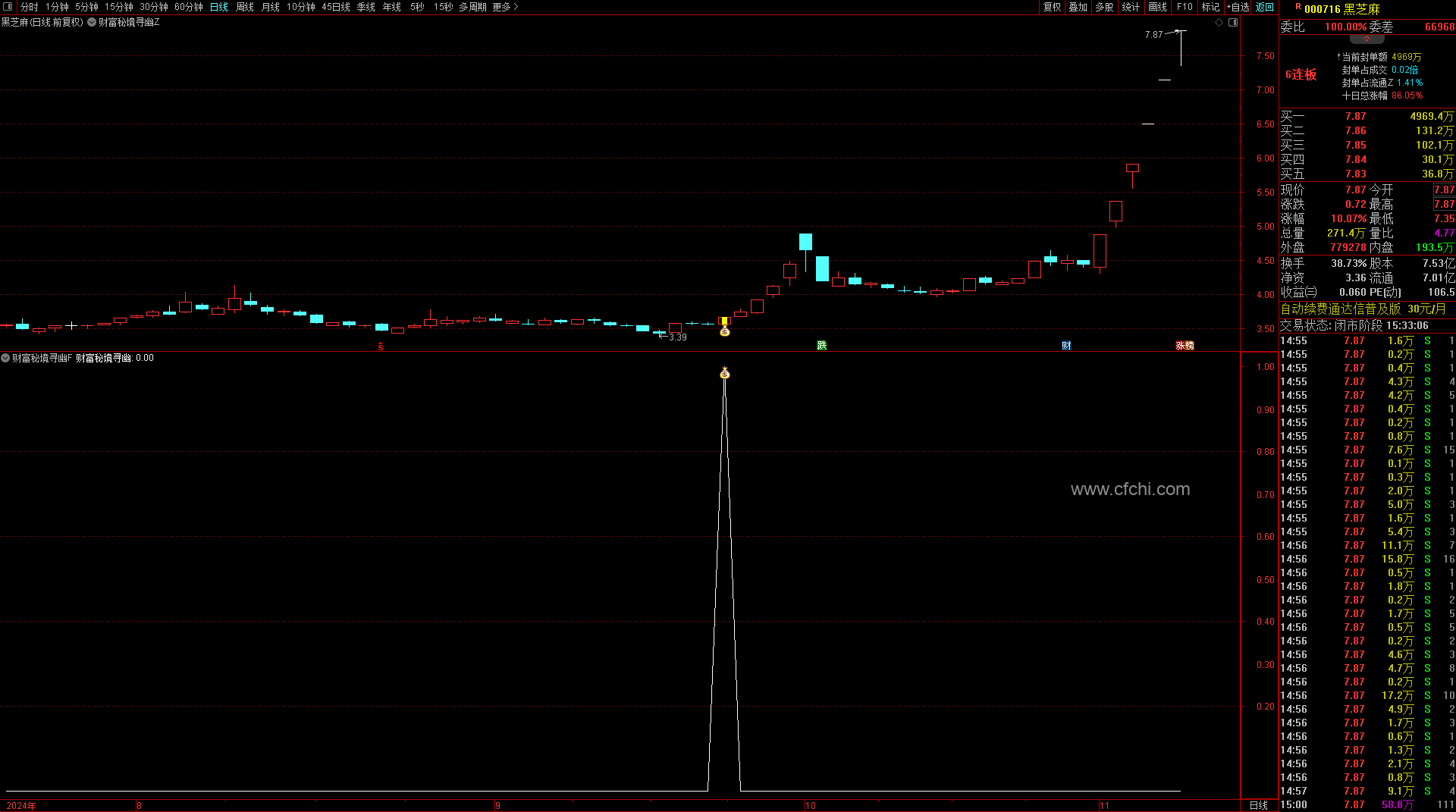Select the 45日线 period
Screen dimensions: 1456x812
coord(336,7)
